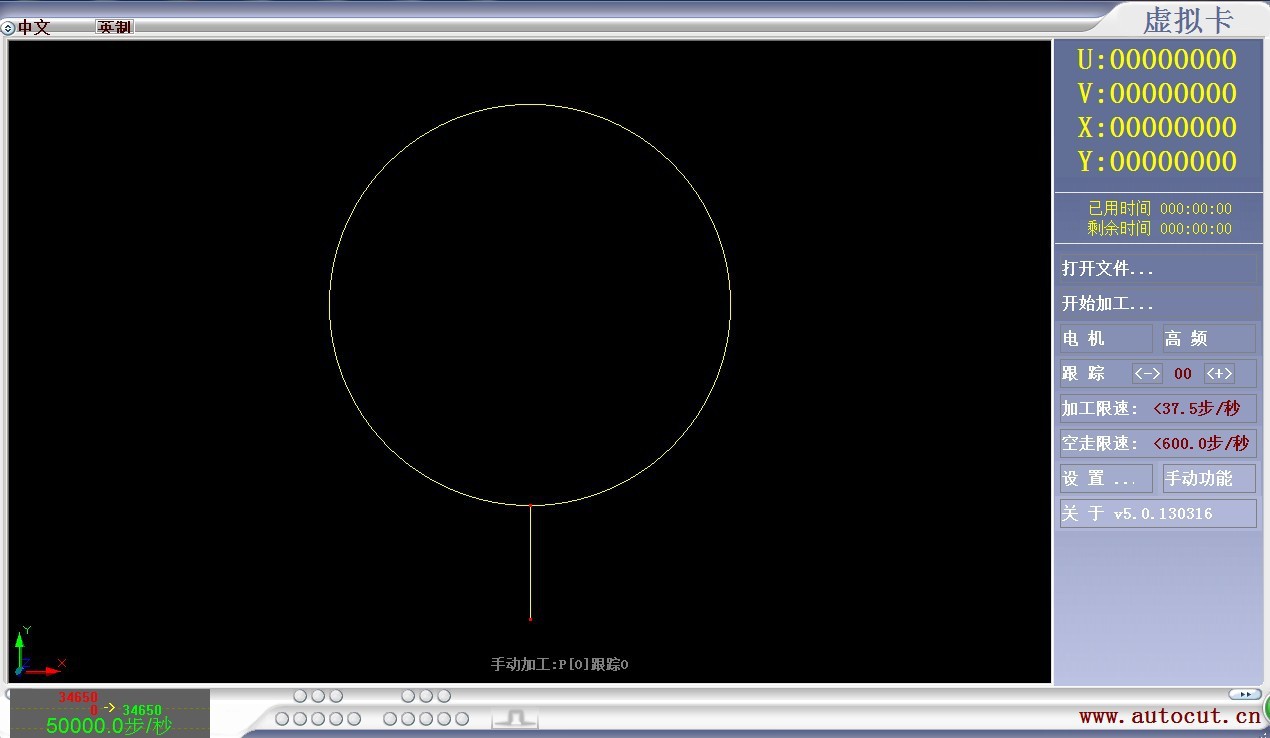This screenshot has width=1270, height=738.
Task: Click the fast-forward arrows icon at bottom right
Action: [1244, 694]
